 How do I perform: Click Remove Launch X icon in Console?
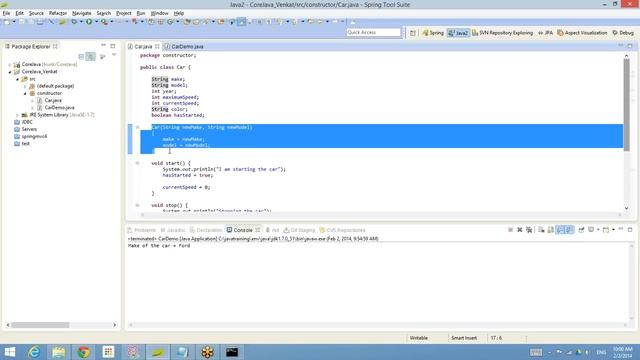pos(520,230)
